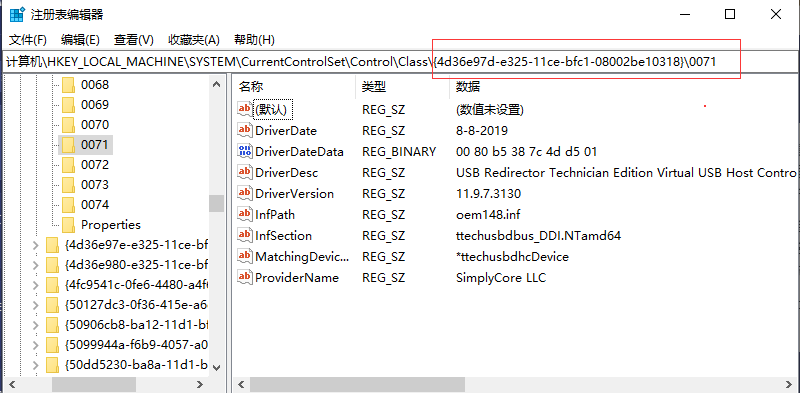Click the DriverDateData binary value icon
800x393 pixels.
tap(245, 151)
